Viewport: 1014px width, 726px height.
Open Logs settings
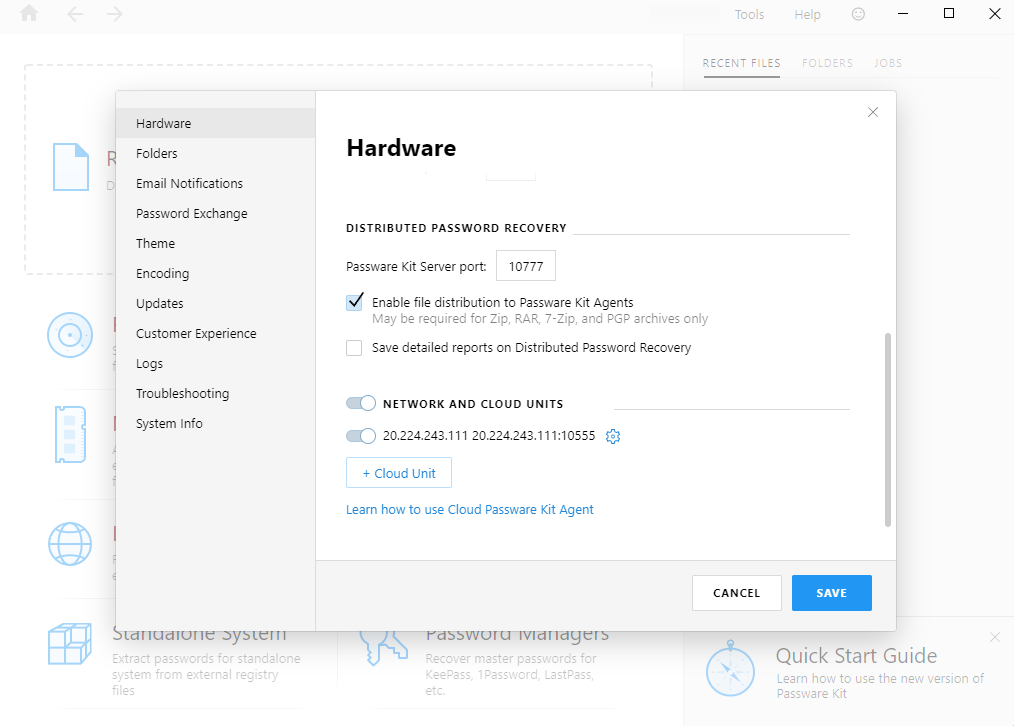215,363
